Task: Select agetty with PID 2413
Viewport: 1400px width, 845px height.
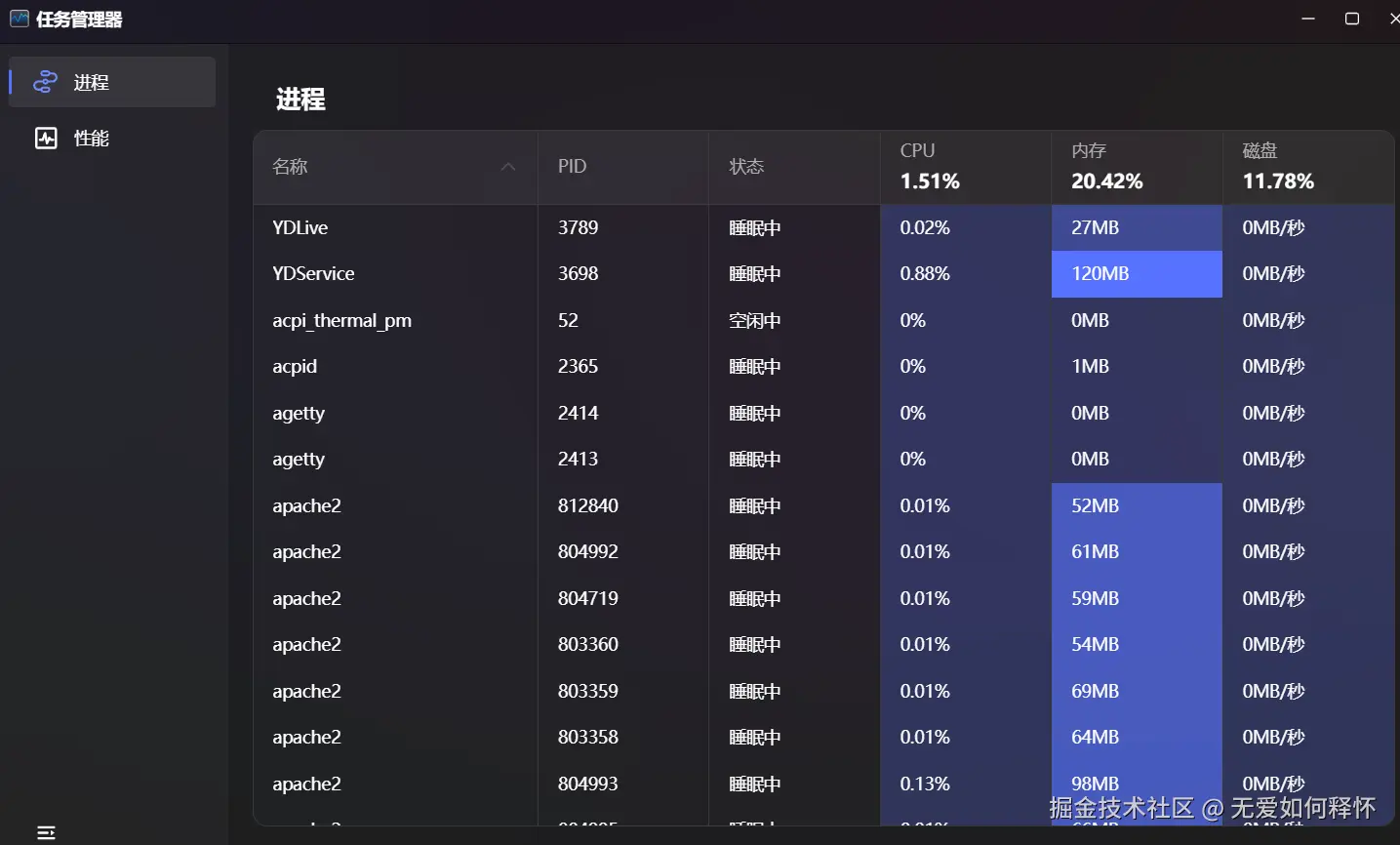Action: click(x=824, y=460)
